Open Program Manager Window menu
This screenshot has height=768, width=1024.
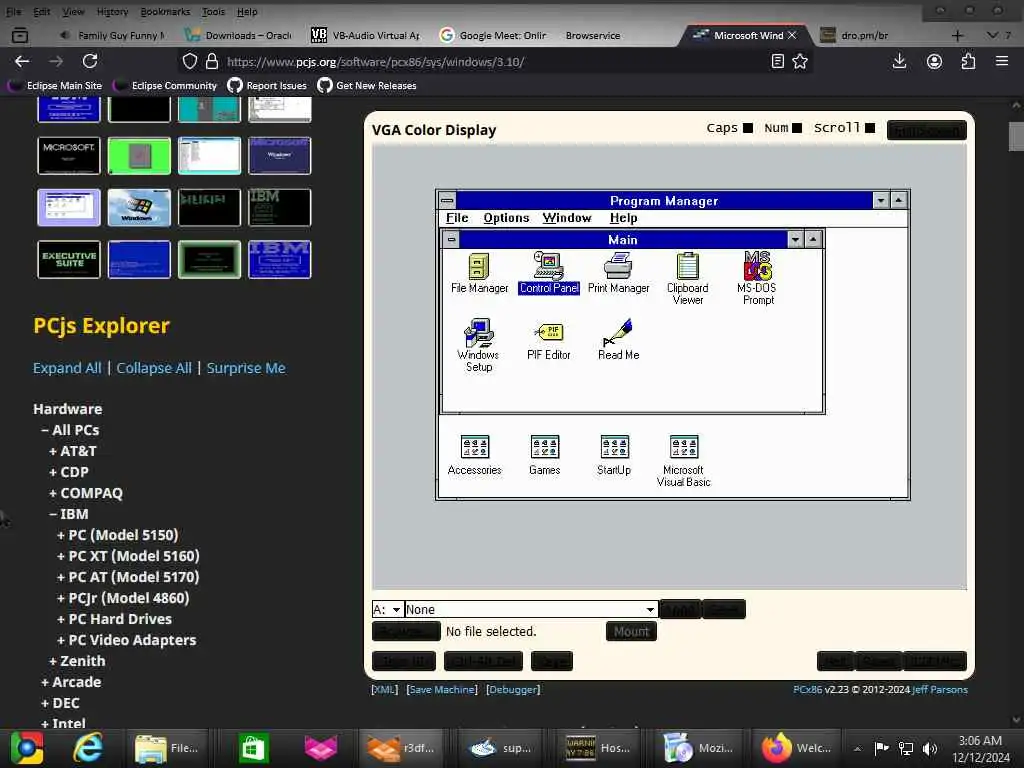pos(567,218)
